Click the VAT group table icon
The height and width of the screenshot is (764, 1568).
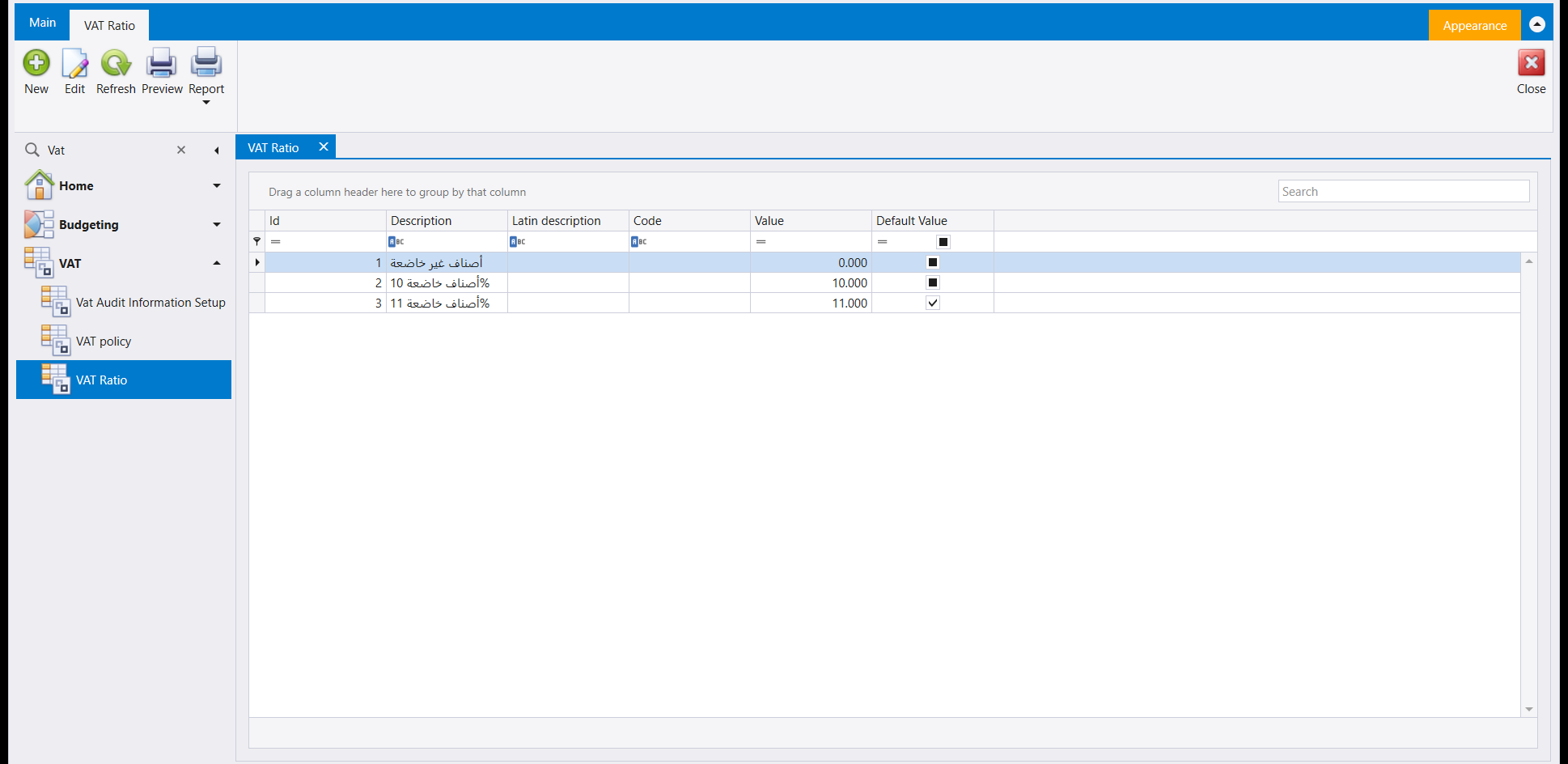tap(39, 263)
